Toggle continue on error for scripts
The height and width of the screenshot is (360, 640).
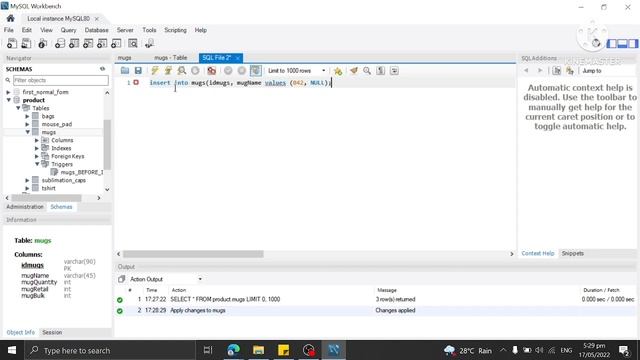[211, 71]
